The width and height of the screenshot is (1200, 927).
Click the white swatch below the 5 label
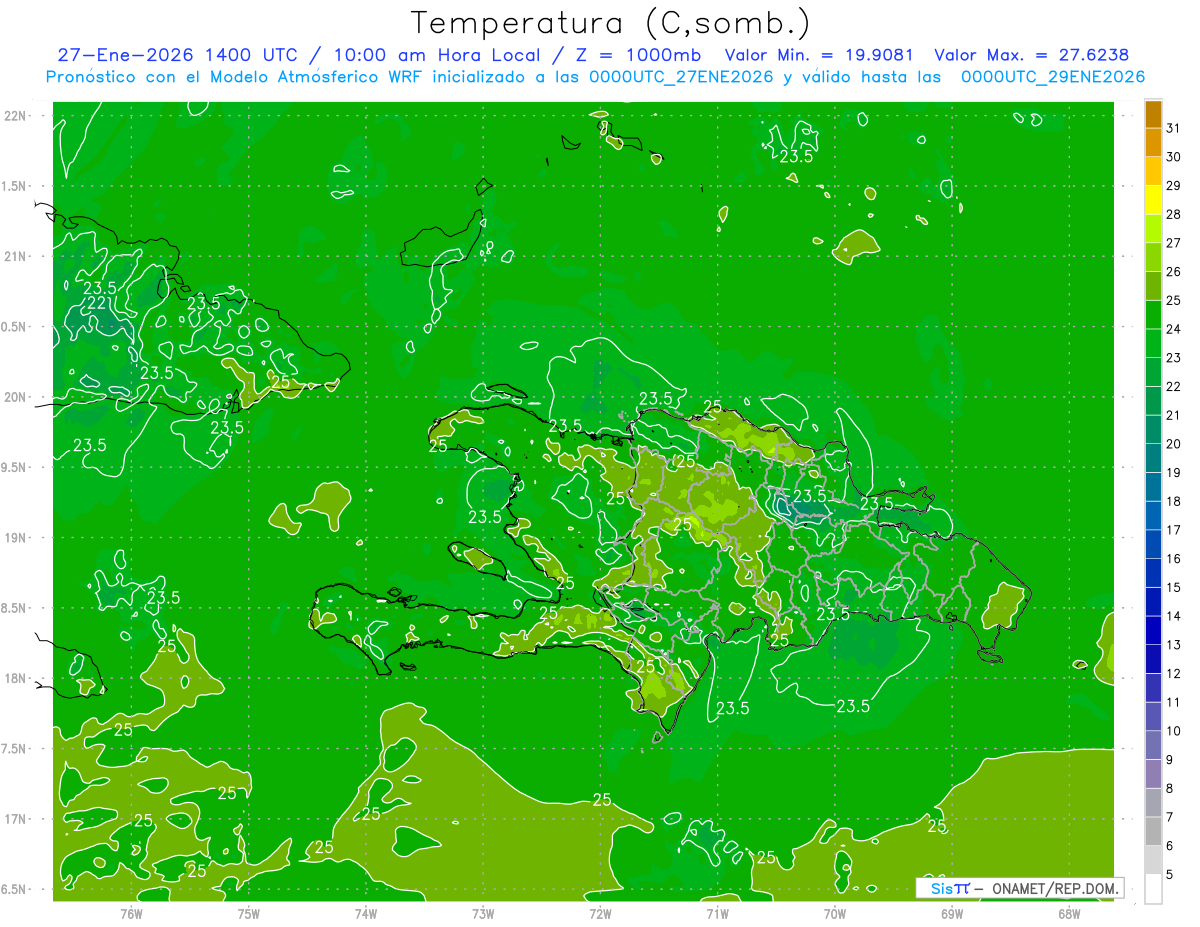click(x=1153, y=889)
